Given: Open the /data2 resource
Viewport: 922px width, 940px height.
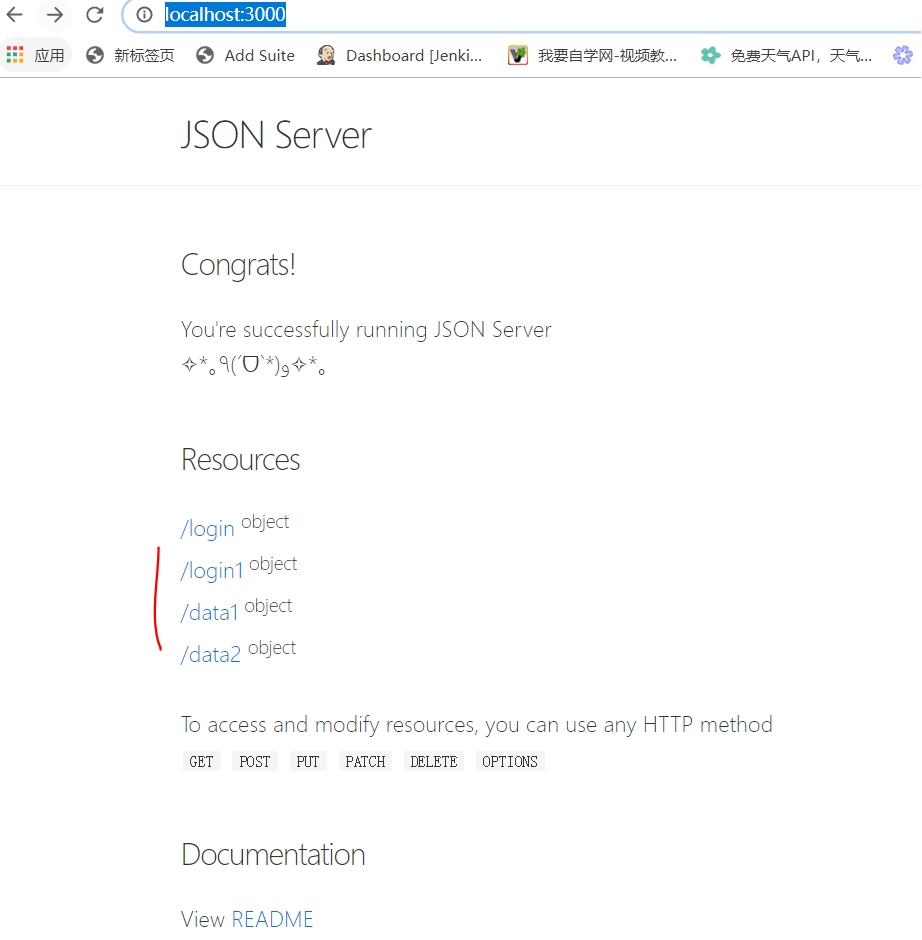Looking at the screenshot, I should pyautogui.click(x=211, y=654).
